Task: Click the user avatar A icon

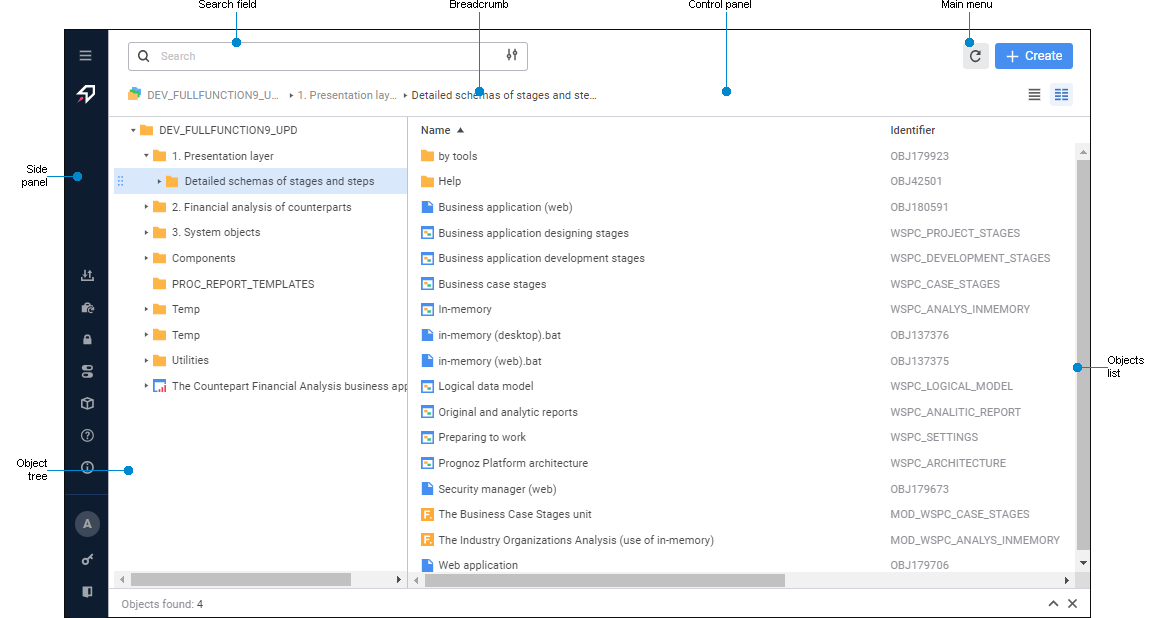Action: click(x=87, y=524)
